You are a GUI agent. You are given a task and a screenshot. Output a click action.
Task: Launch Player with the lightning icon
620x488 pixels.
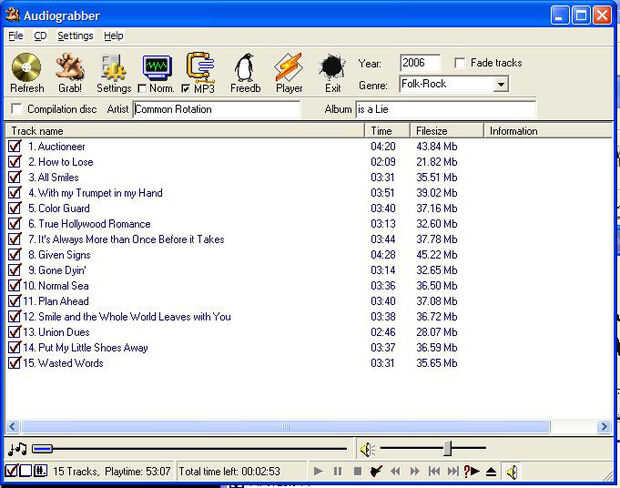(x=289, y=67)
